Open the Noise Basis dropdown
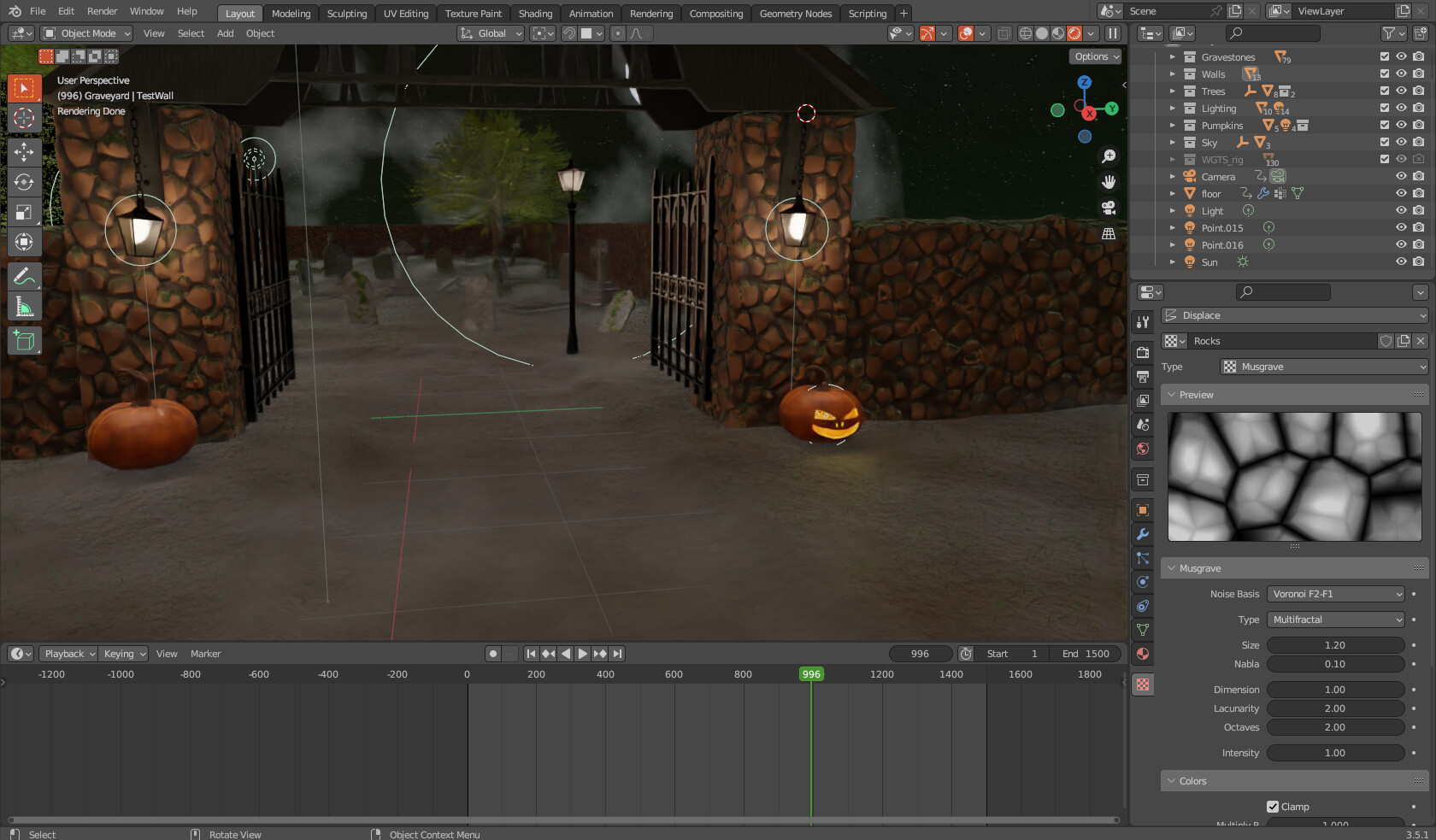Viewport: 1436px width, 840px height. 1336,594
